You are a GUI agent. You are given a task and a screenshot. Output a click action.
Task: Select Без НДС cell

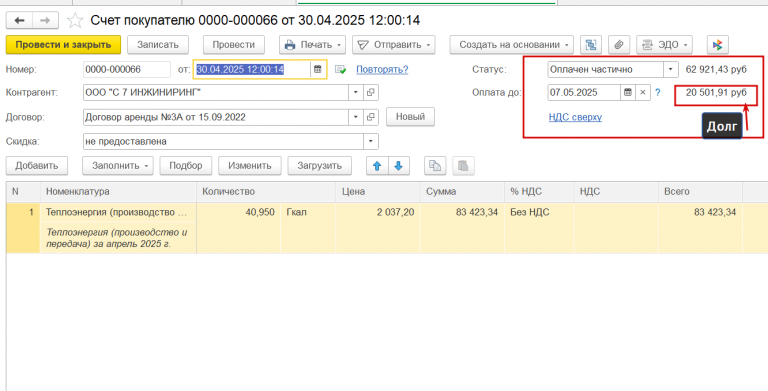[539, 213]
